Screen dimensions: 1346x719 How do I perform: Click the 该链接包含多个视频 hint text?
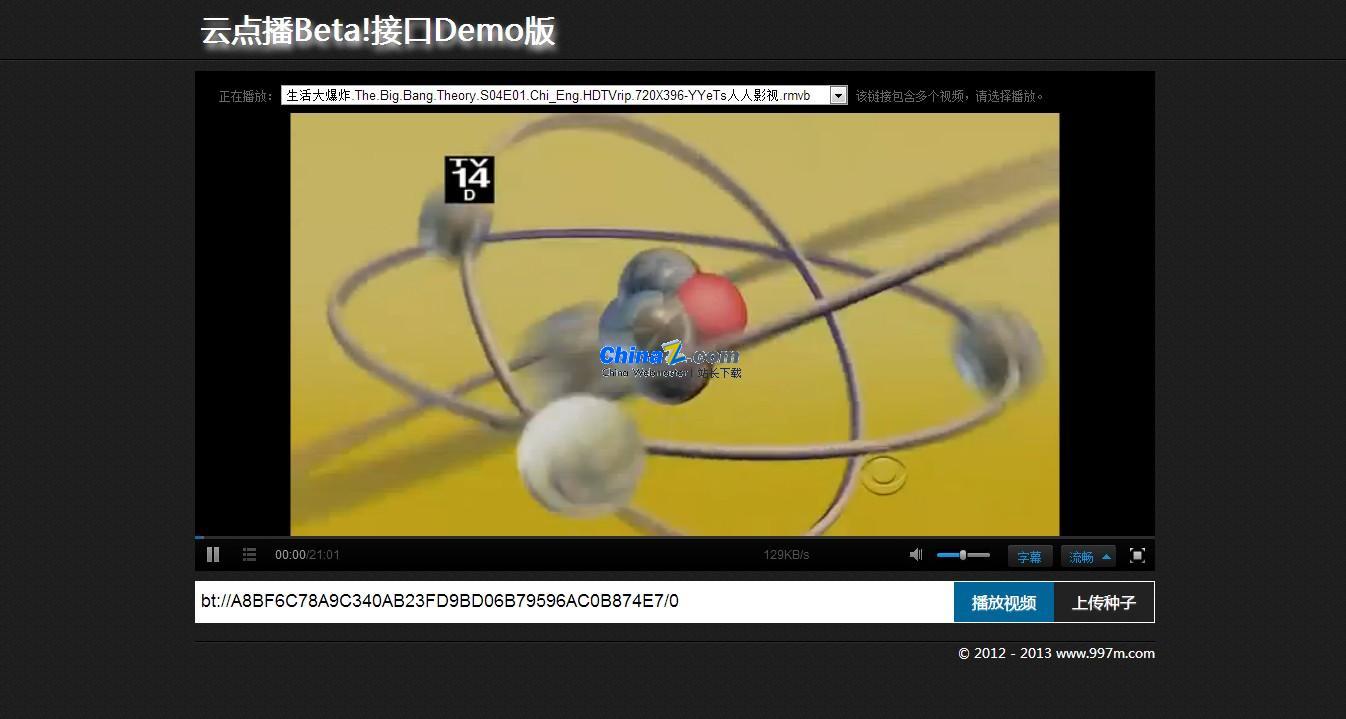pos(950,97)
